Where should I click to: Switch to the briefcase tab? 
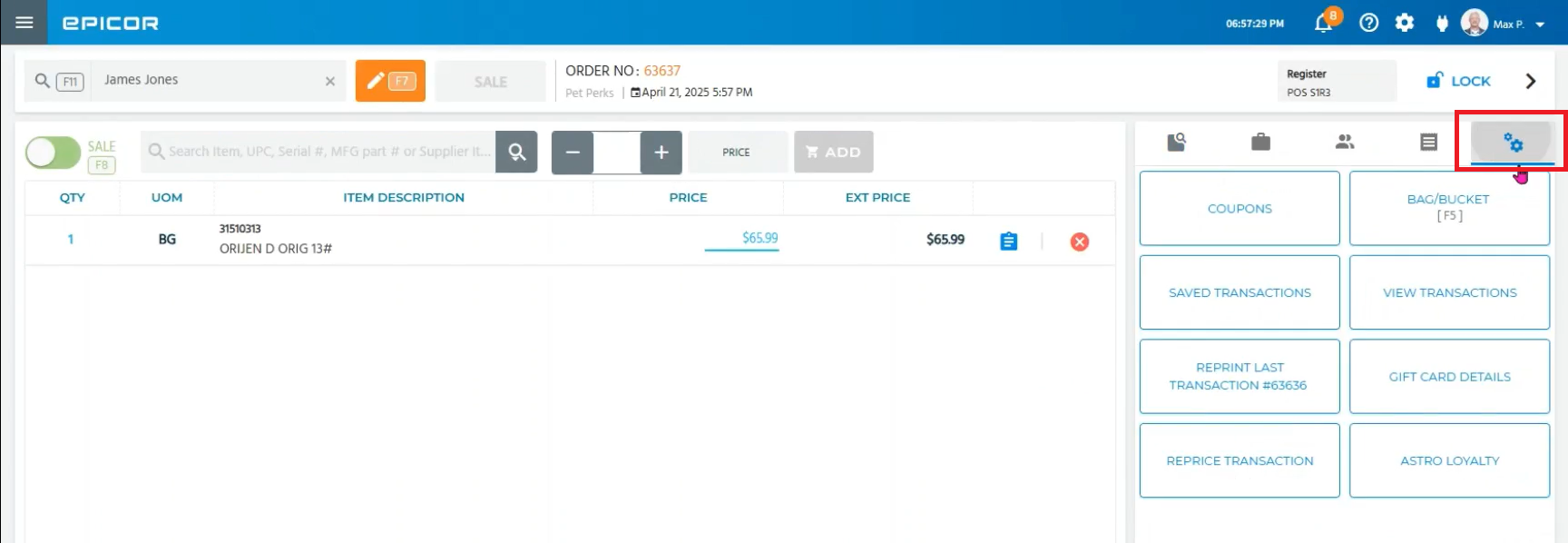click(1260, 142)
